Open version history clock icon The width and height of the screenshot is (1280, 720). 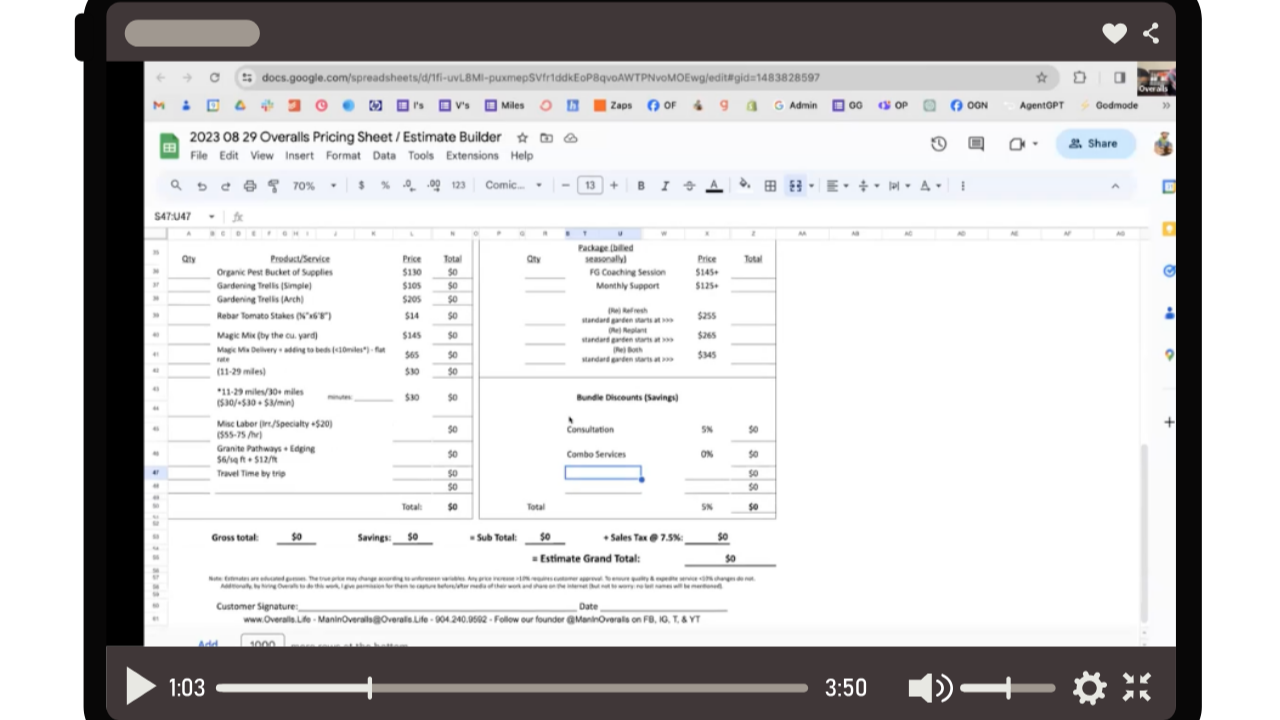(x=938, y=144)
